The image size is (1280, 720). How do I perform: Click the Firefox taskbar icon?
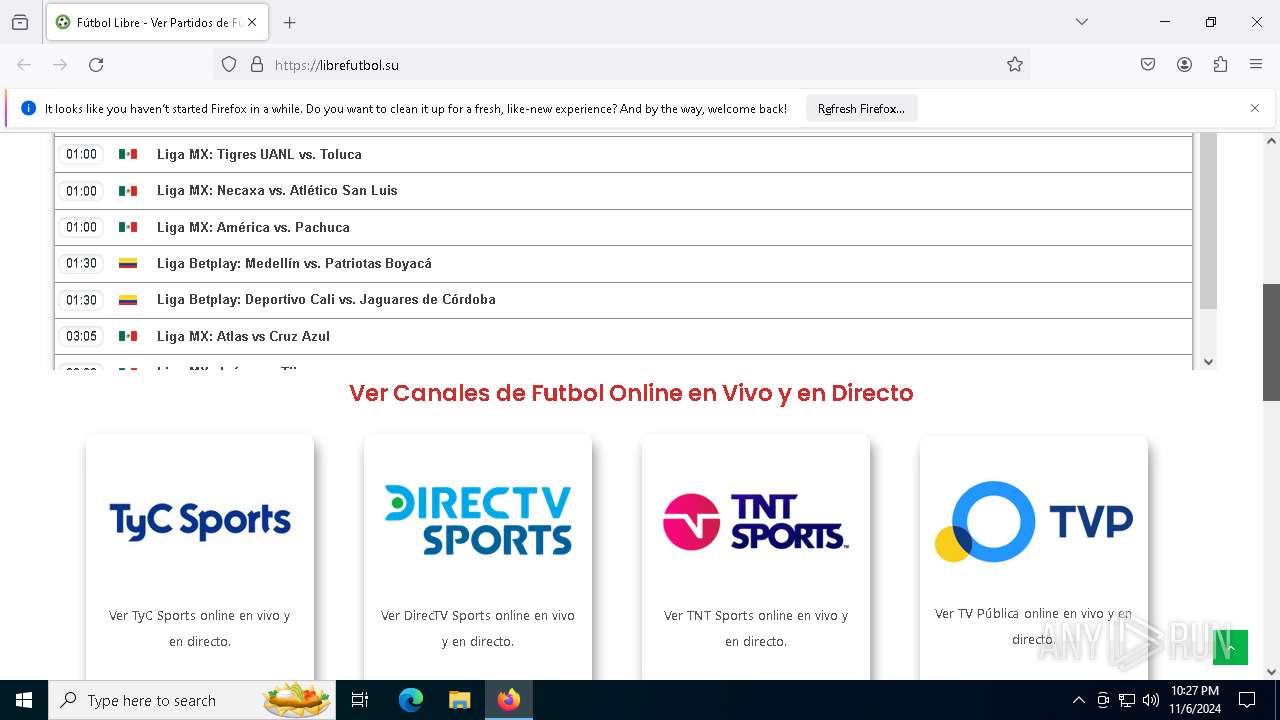tap(509, 700)
